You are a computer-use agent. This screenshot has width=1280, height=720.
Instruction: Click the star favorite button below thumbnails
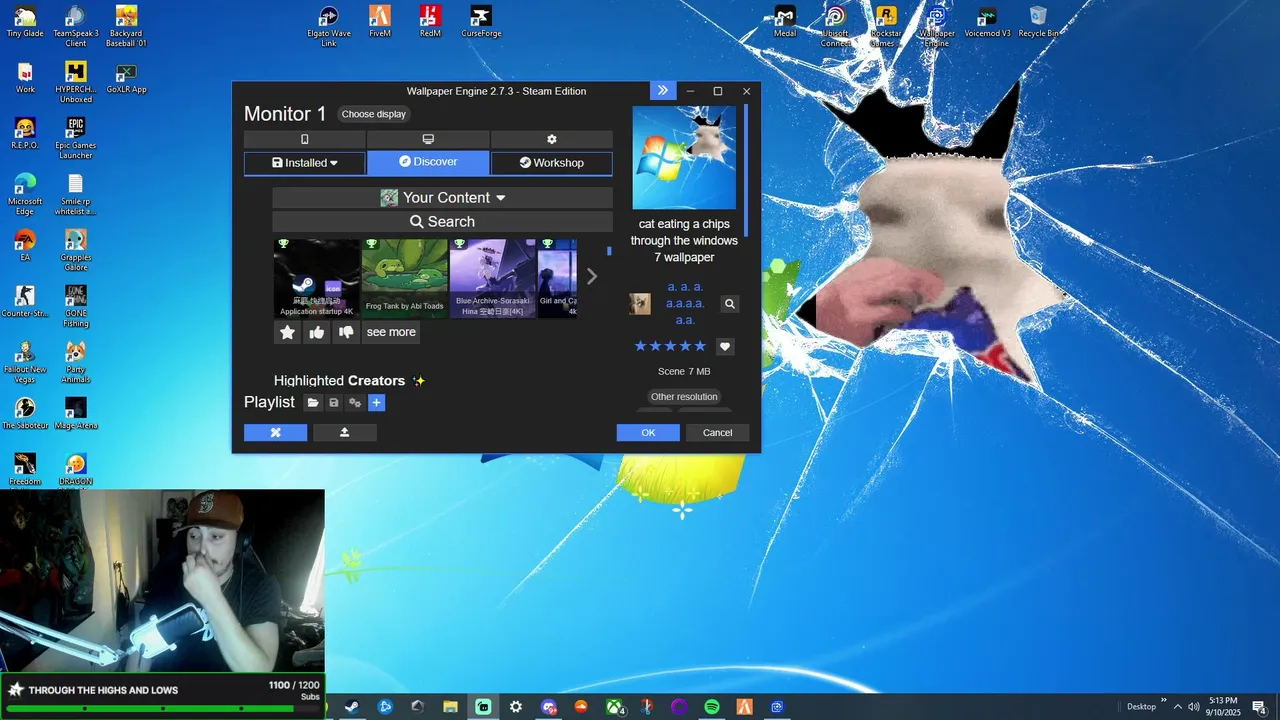[288, 332]
